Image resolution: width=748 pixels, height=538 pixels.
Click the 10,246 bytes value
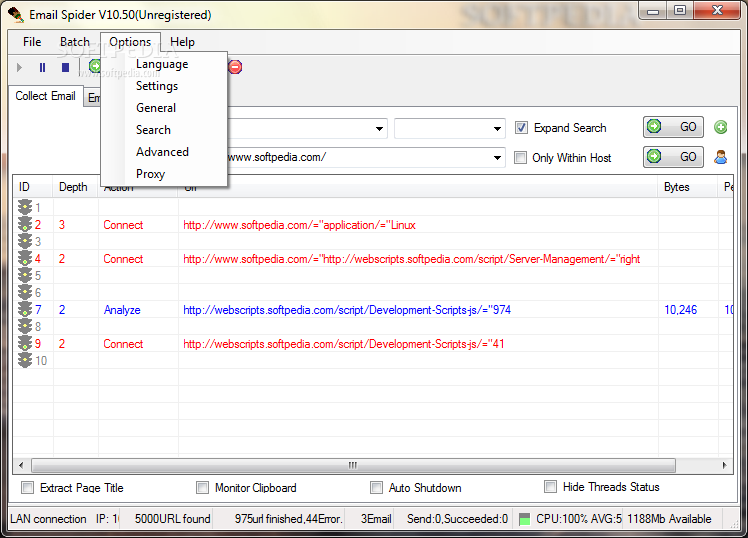coord(681,310)
